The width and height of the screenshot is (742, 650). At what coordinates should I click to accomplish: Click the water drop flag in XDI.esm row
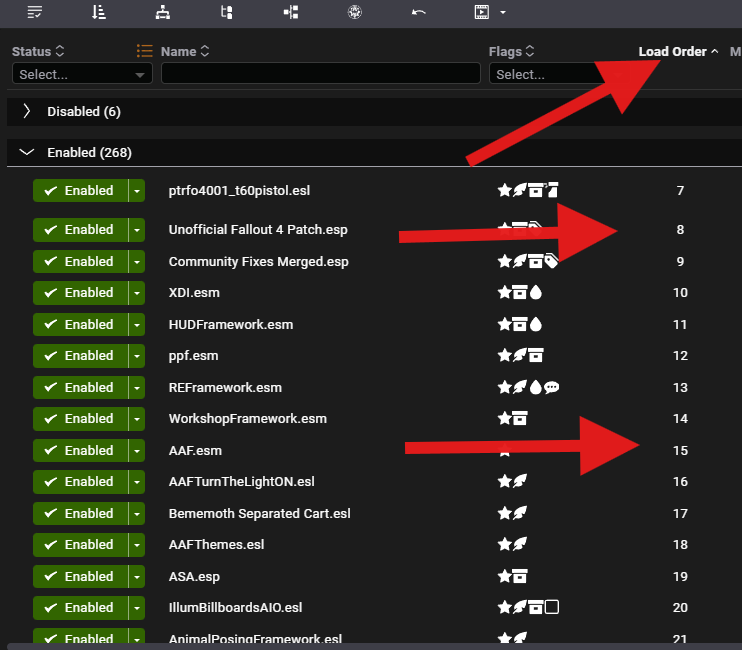point(536,292)
